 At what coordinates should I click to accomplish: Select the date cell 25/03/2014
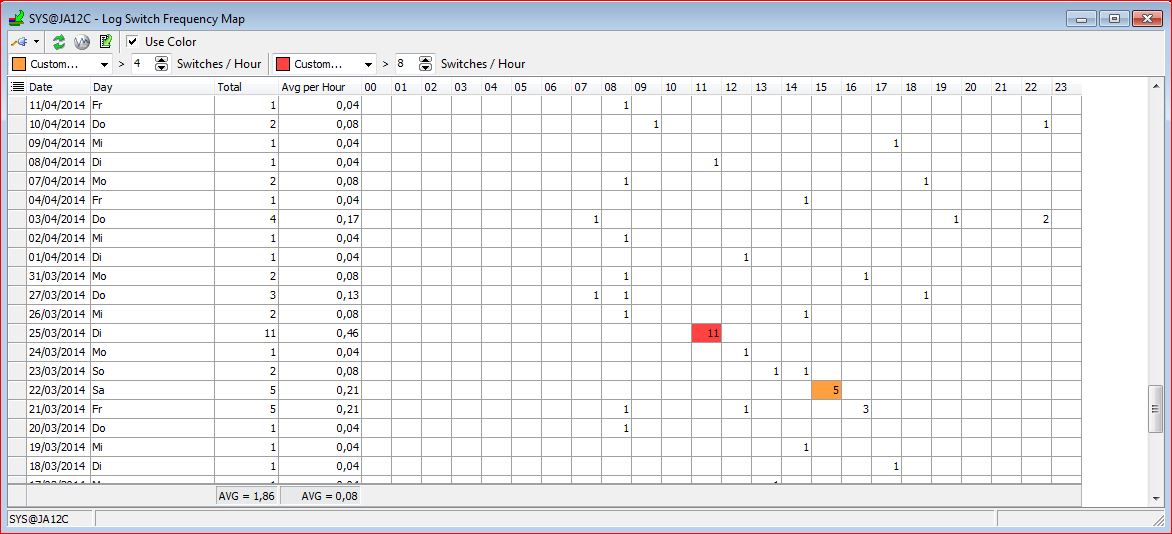(58, 334)
